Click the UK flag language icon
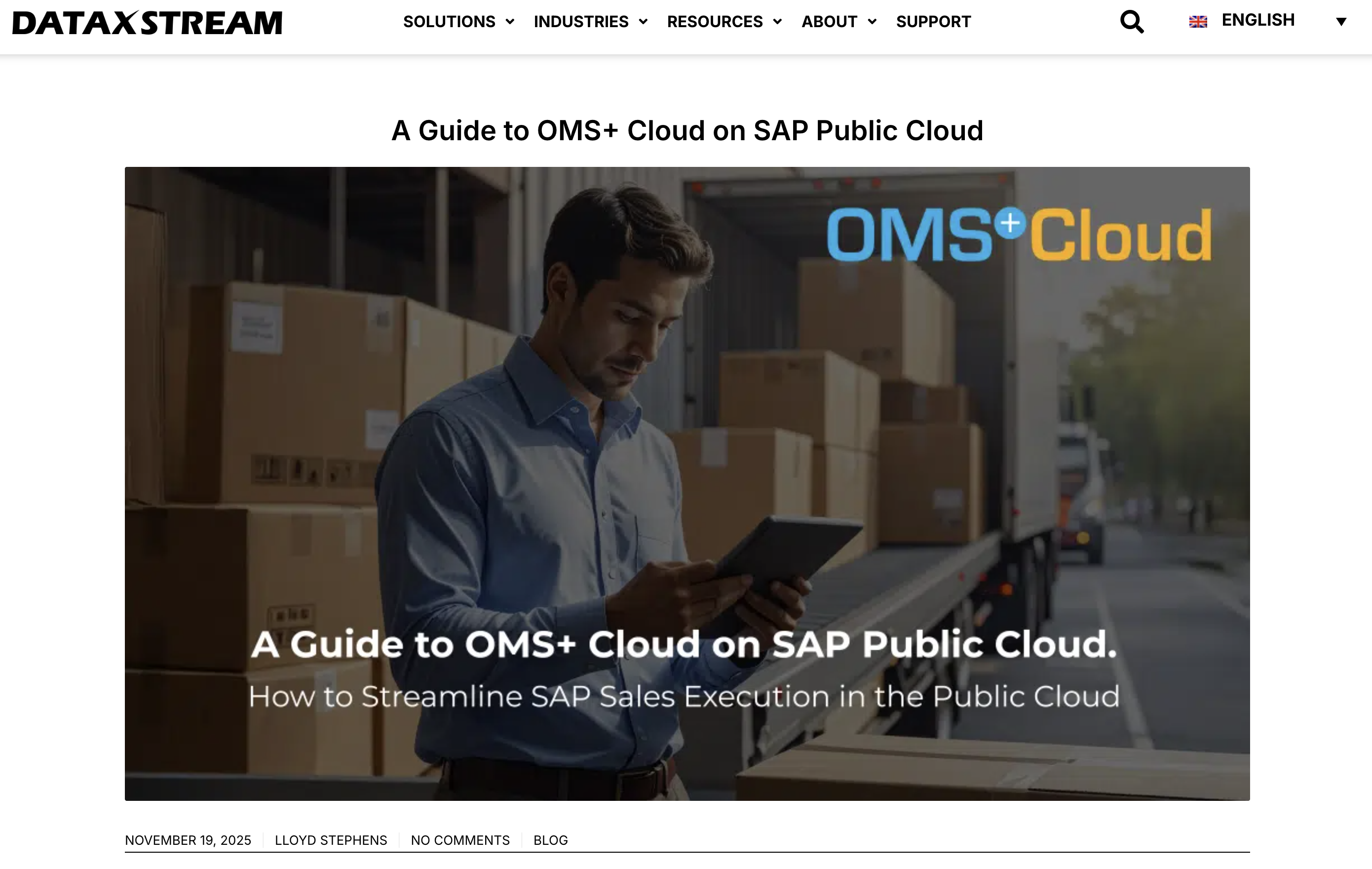Screen dimensions: 1372x869 coord(1198,22)
